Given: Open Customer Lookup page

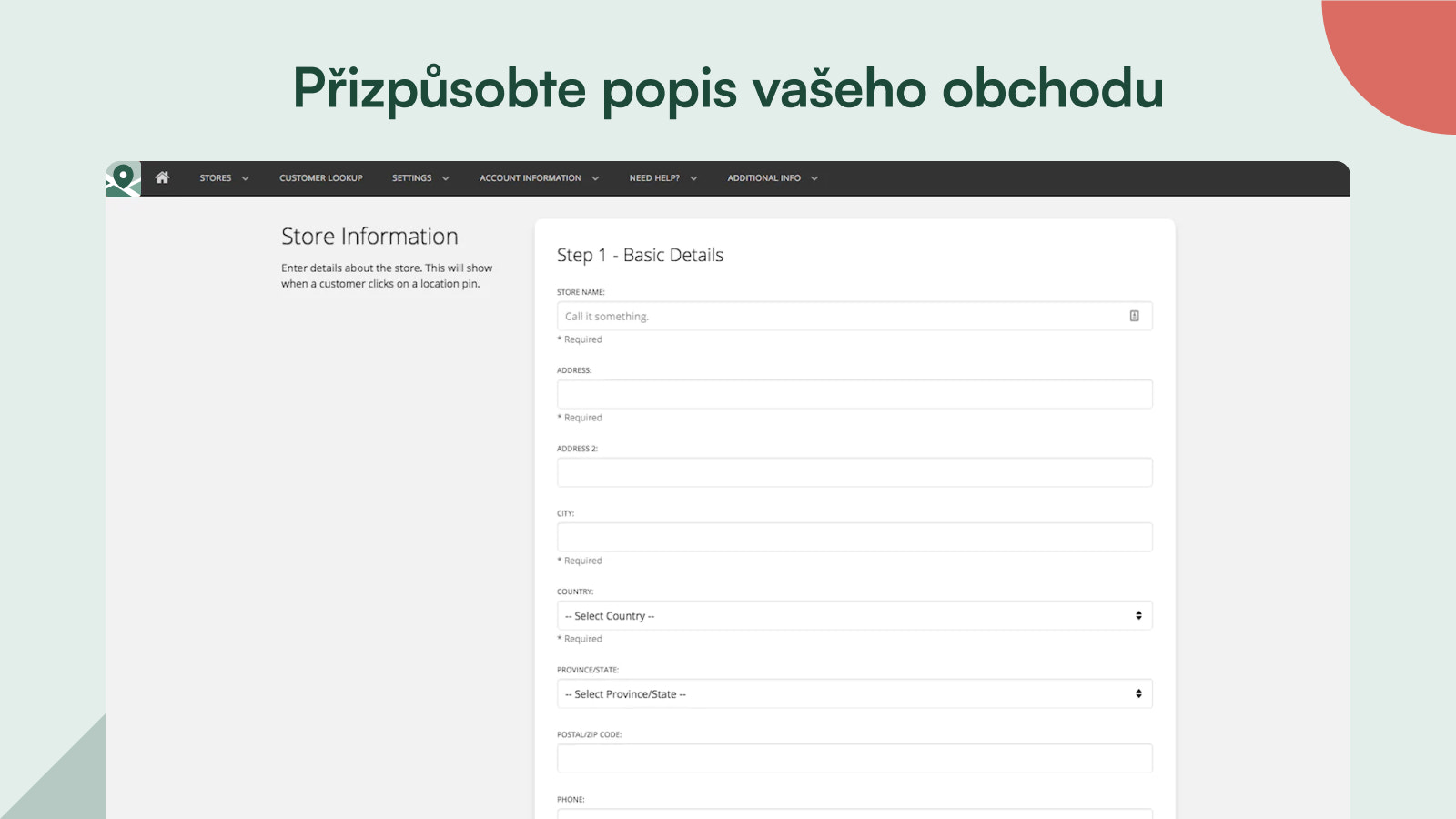Looking at the screenshot, I should tap(320, 178).
